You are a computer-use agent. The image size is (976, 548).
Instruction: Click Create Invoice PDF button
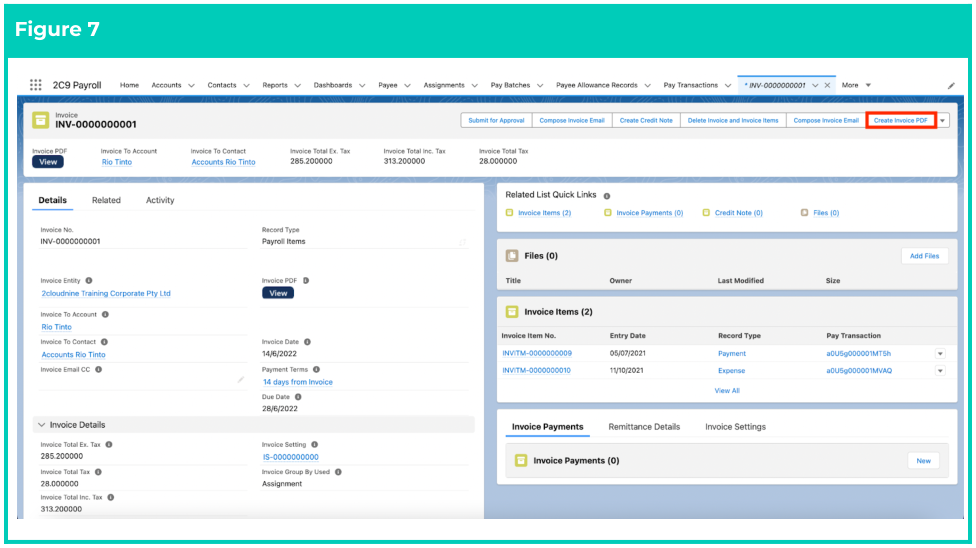click(901, 121)
